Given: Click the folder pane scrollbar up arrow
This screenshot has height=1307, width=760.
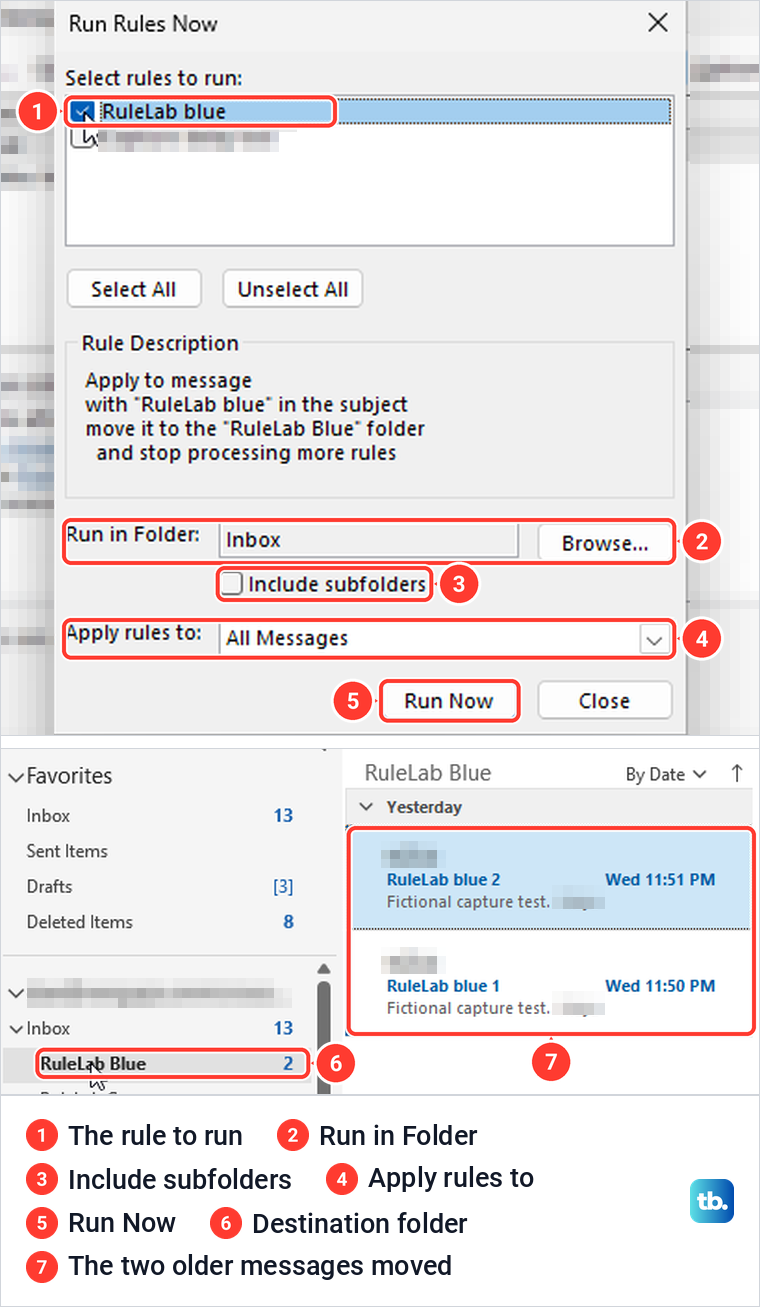Looking at the screenshot, I should tap(323, 969).
